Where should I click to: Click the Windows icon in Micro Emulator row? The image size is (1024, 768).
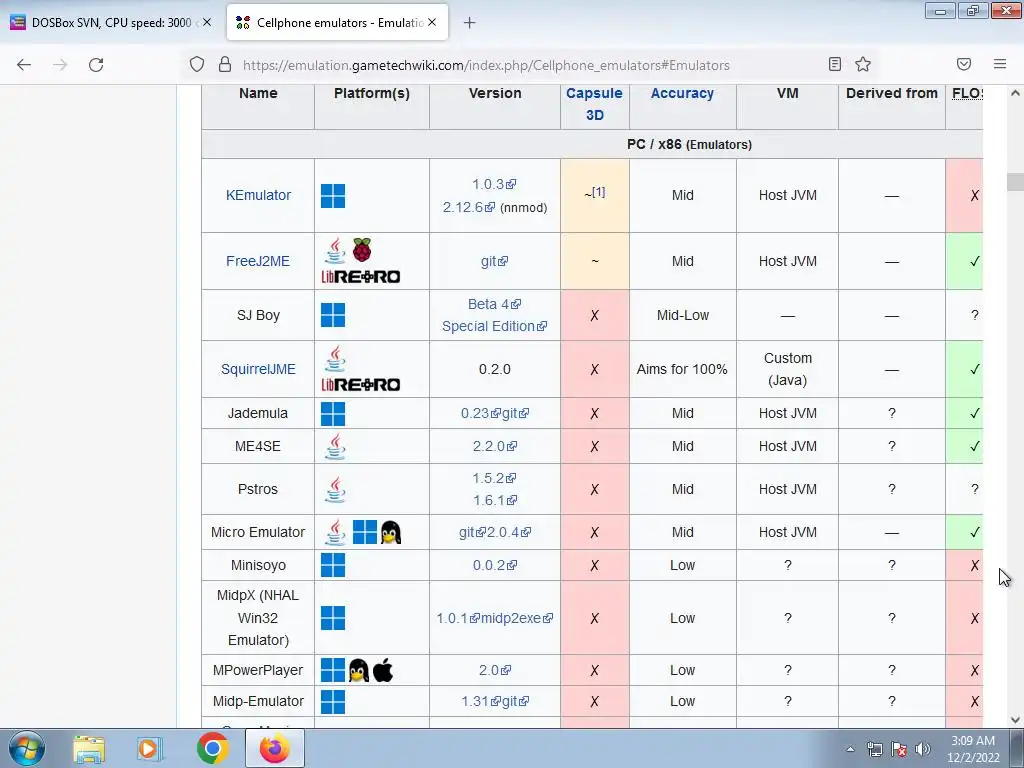coord(364,532)
